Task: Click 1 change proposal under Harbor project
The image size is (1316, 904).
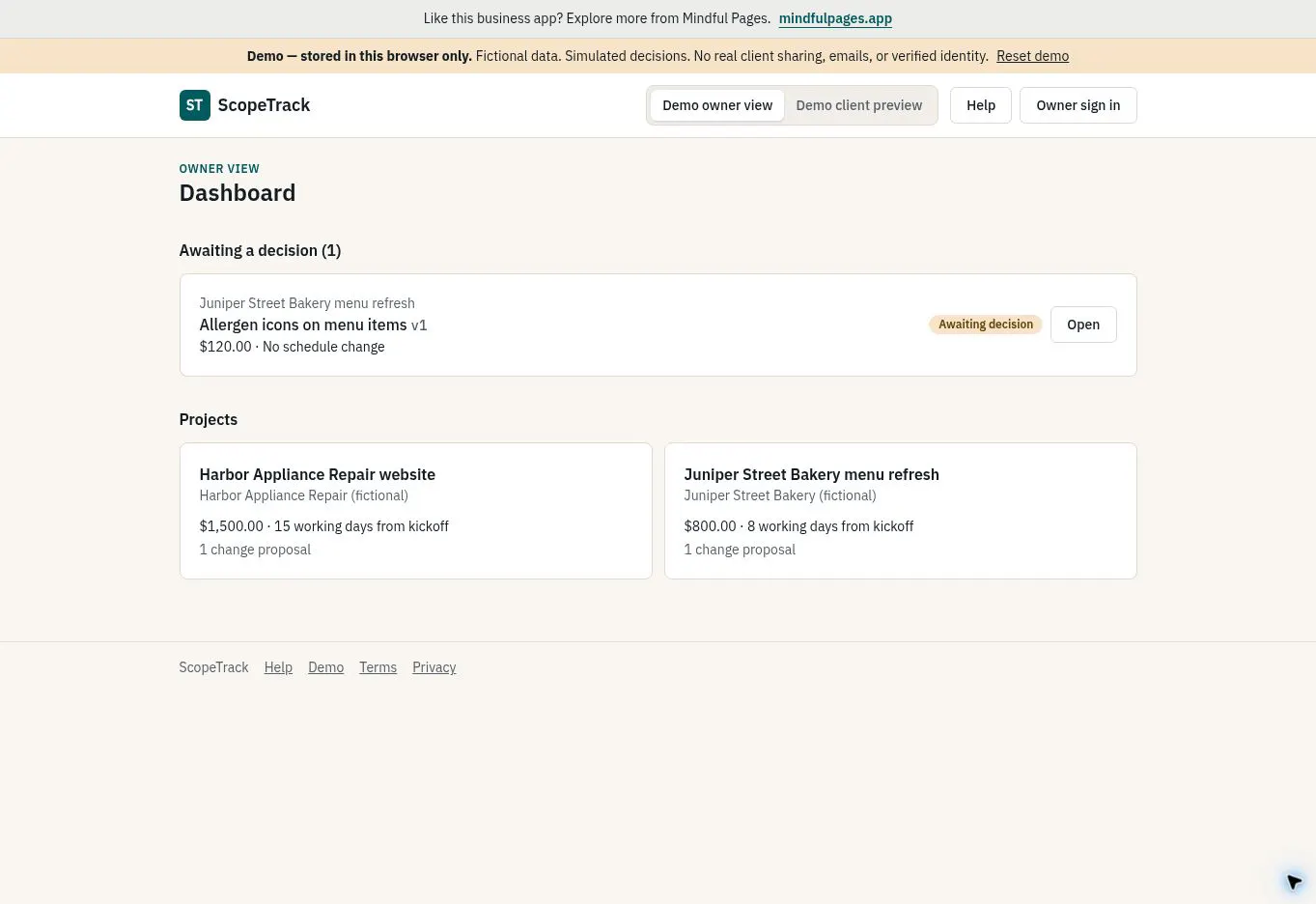Action: coord(255,550)
